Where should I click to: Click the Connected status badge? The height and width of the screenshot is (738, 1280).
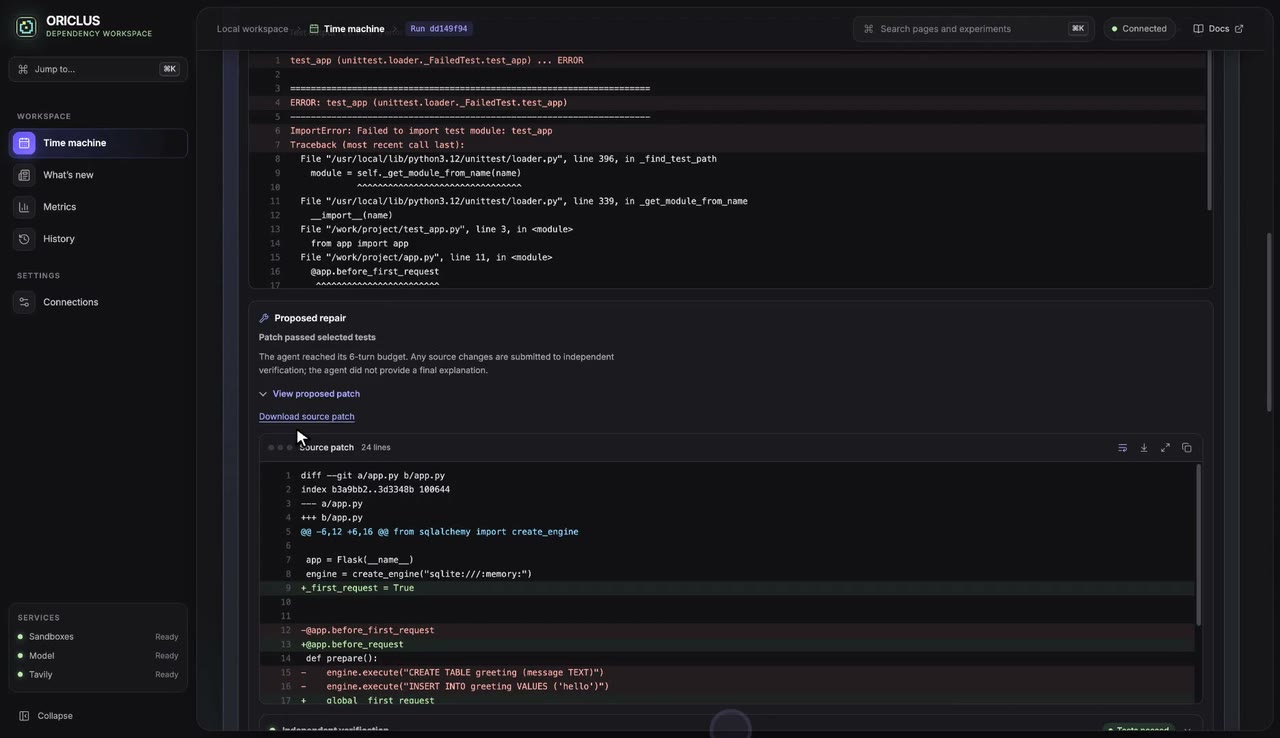1139,29
